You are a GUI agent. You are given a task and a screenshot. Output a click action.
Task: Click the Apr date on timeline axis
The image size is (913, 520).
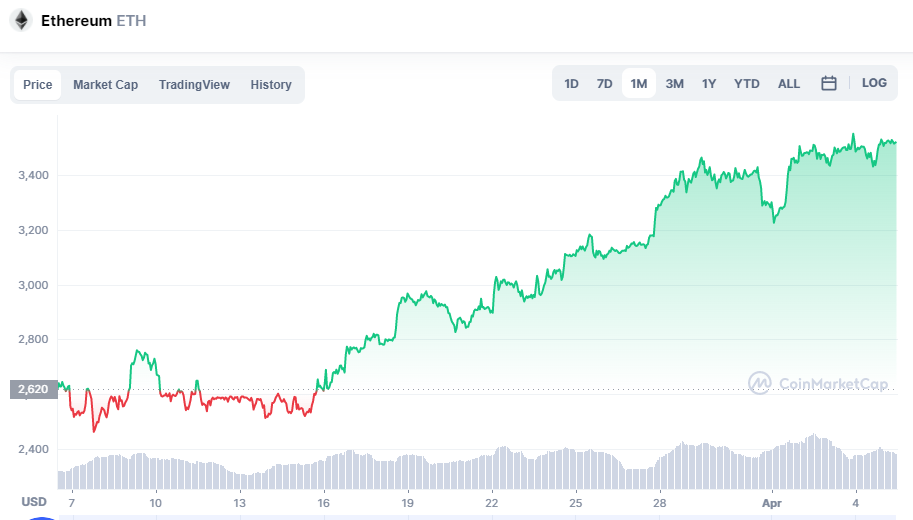point(772,502)
